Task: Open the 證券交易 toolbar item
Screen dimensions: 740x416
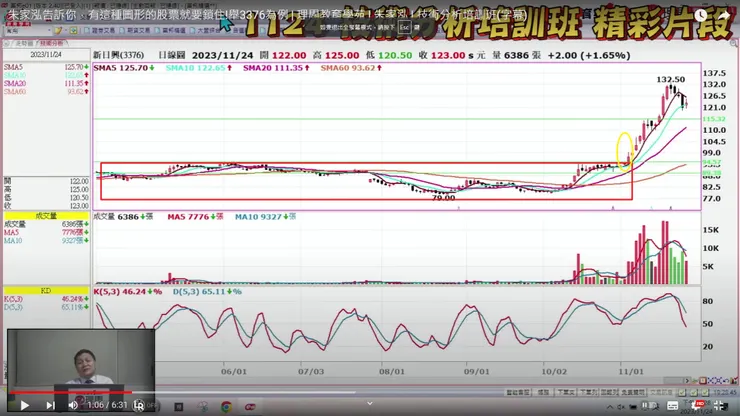Action: point(99,30)
